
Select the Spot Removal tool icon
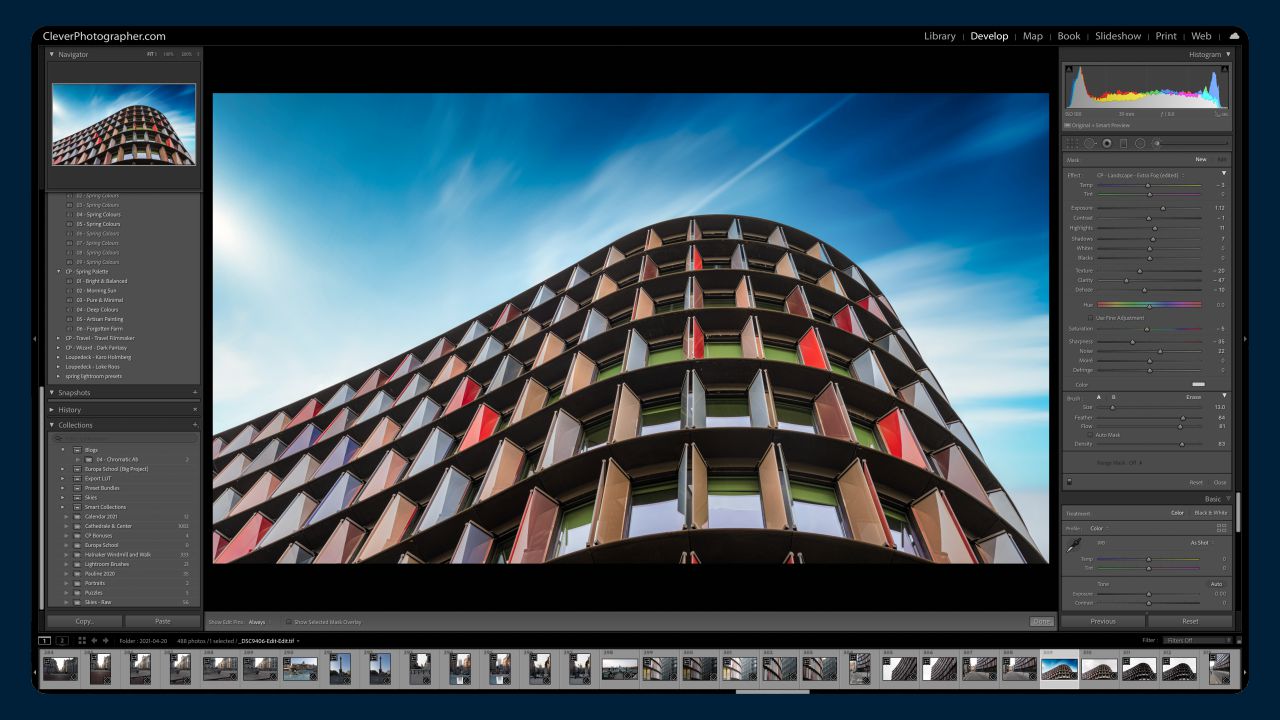point(1090,143)
